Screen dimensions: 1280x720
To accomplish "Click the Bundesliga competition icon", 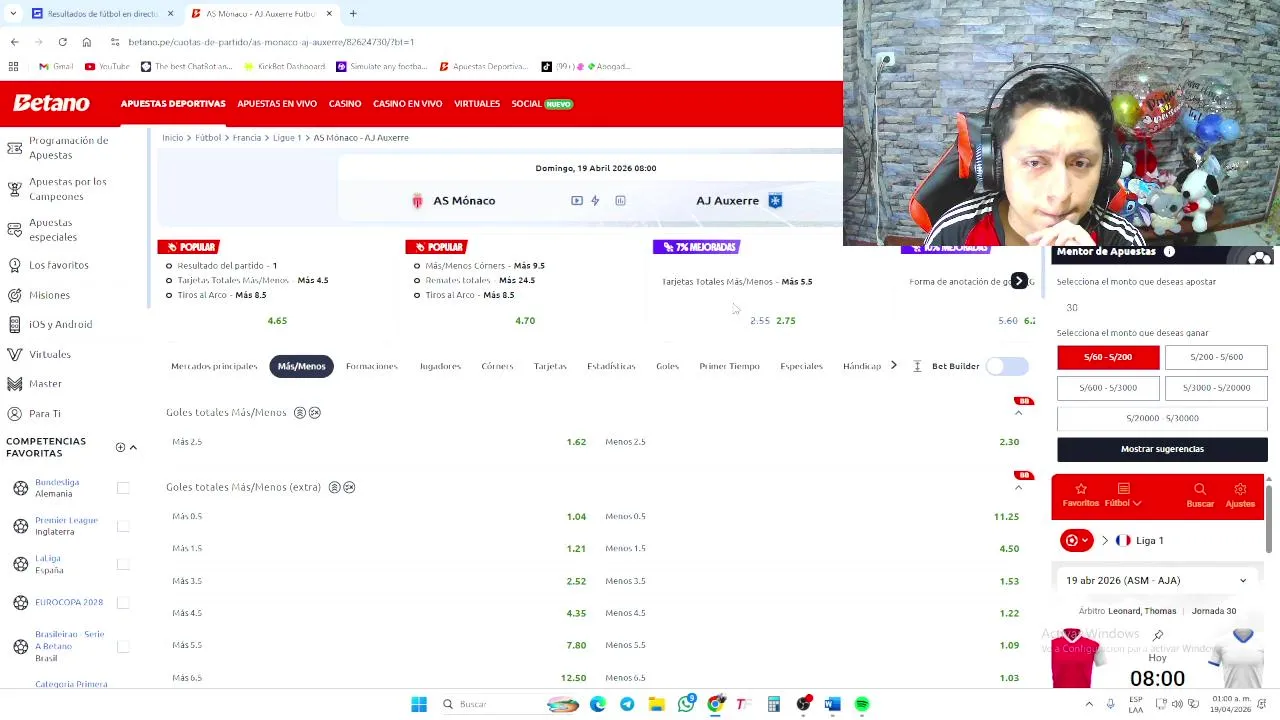I will pyautogui.click(x=21, y=488).
